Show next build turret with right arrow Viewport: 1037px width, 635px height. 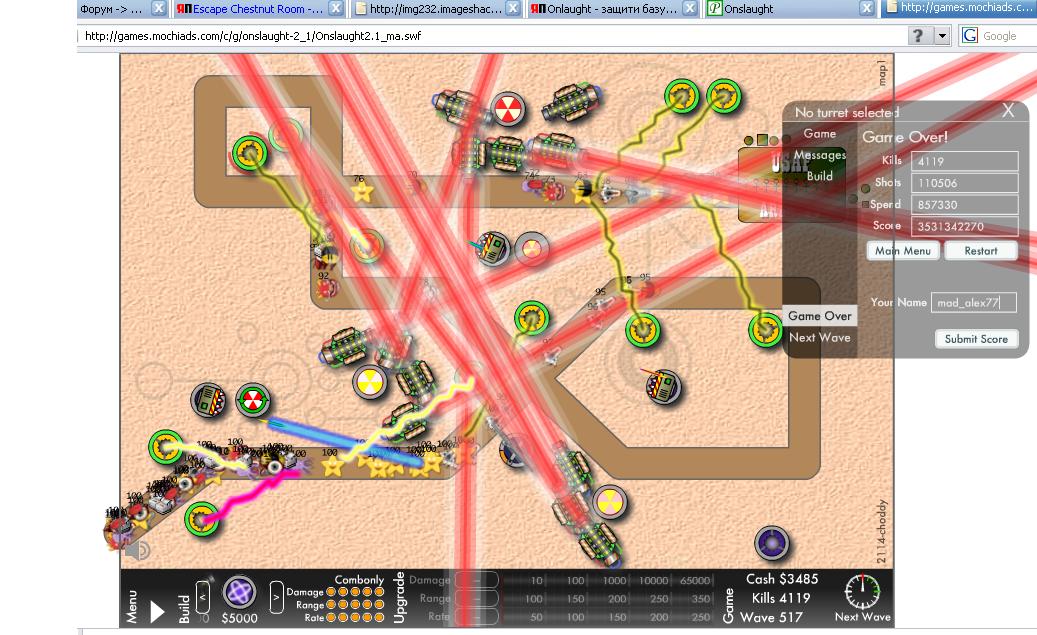click(x=276, y=597)
